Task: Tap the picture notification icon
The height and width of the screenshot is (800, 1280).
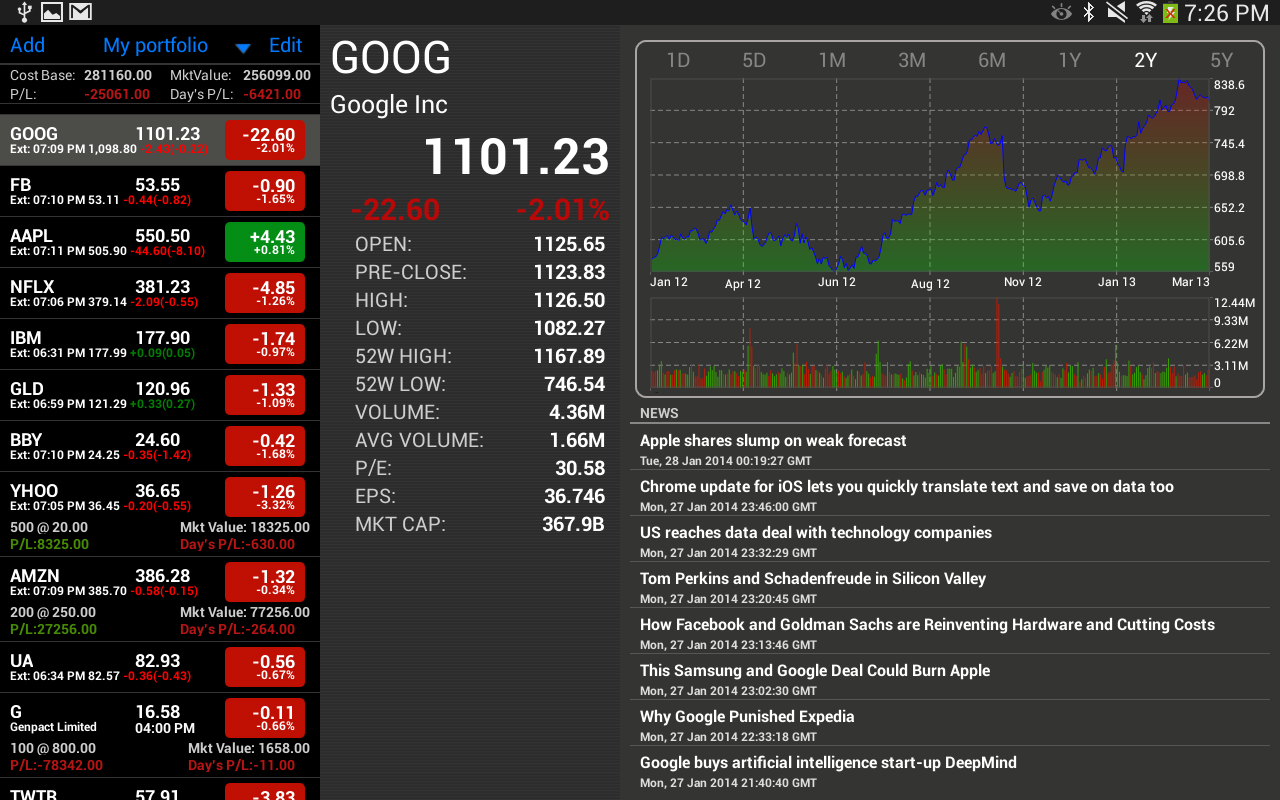Action: pyautogui.click(x=52, y=12)
